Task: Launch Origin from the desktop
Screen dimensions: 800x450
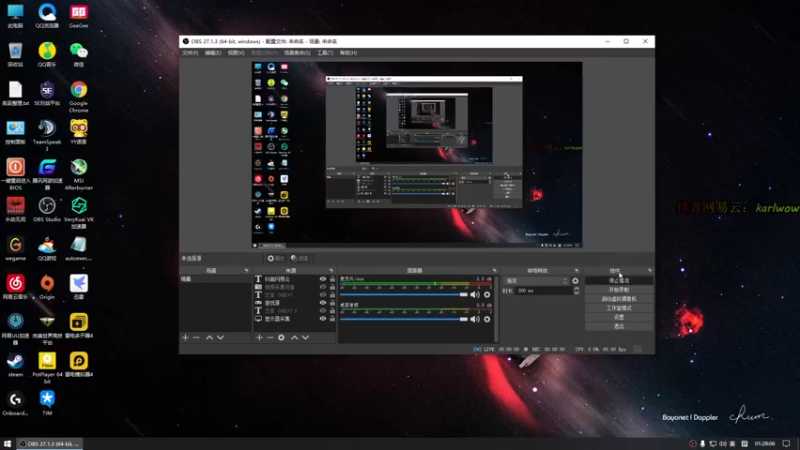Action: (x=47, y=287)
